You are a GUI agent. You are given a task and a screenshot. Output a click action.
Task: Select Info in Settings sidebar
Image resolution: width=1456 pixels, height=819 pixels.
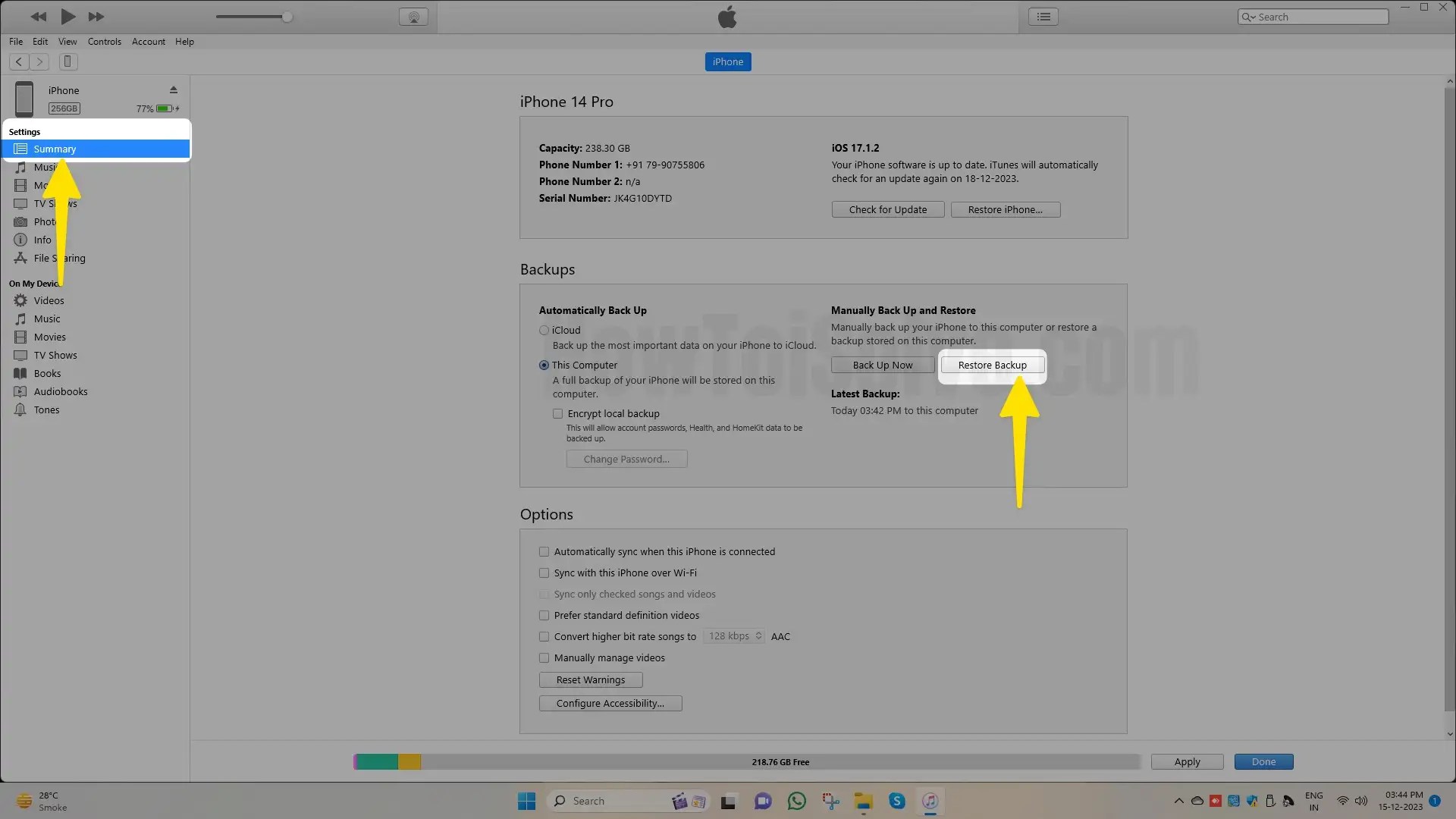pyautogui.click(x=42, y=240)
